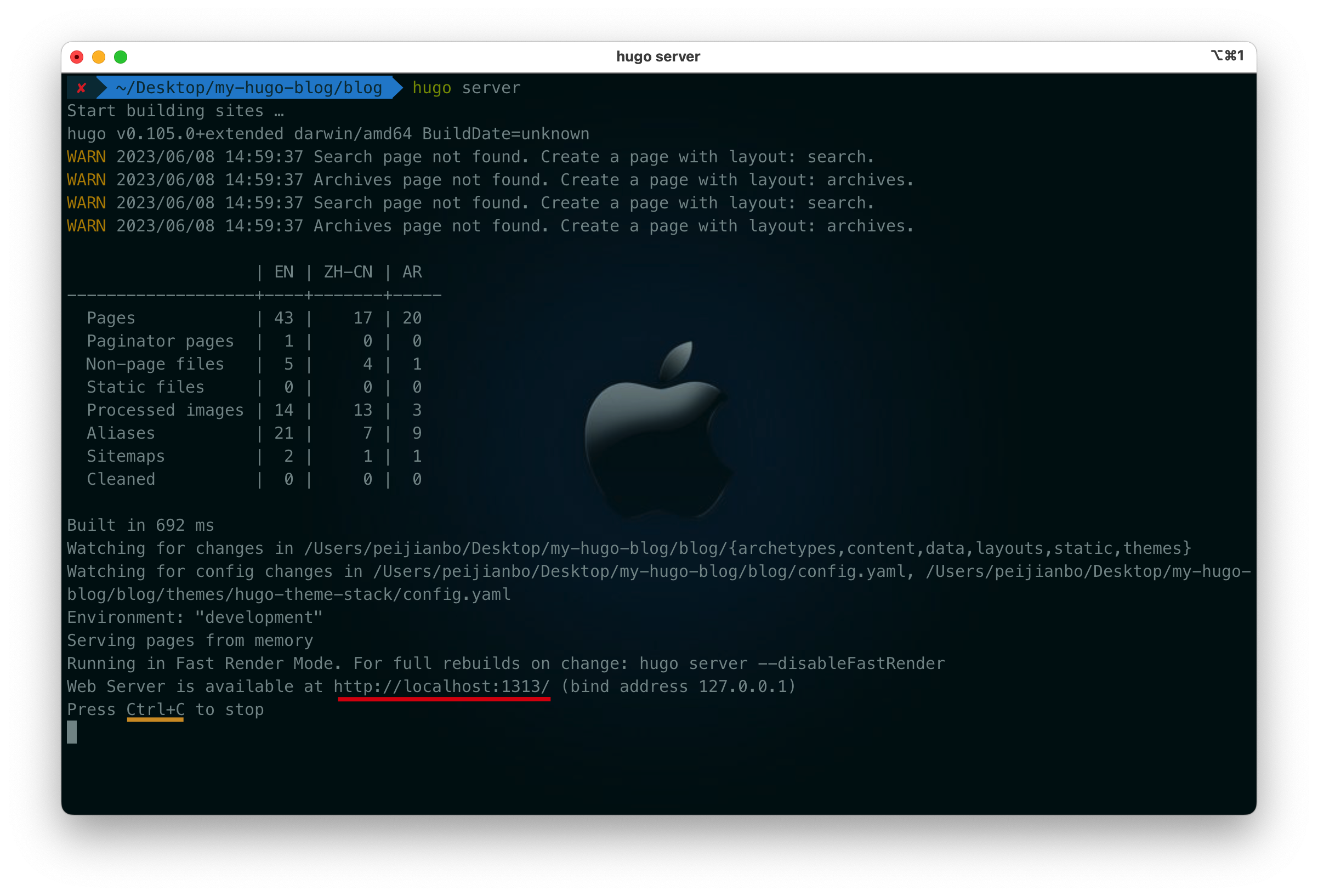The height and width of the screenshot is (896, 1318).
Task: Click the 'hugo server' window title
Action: click(x=658, y=56)
